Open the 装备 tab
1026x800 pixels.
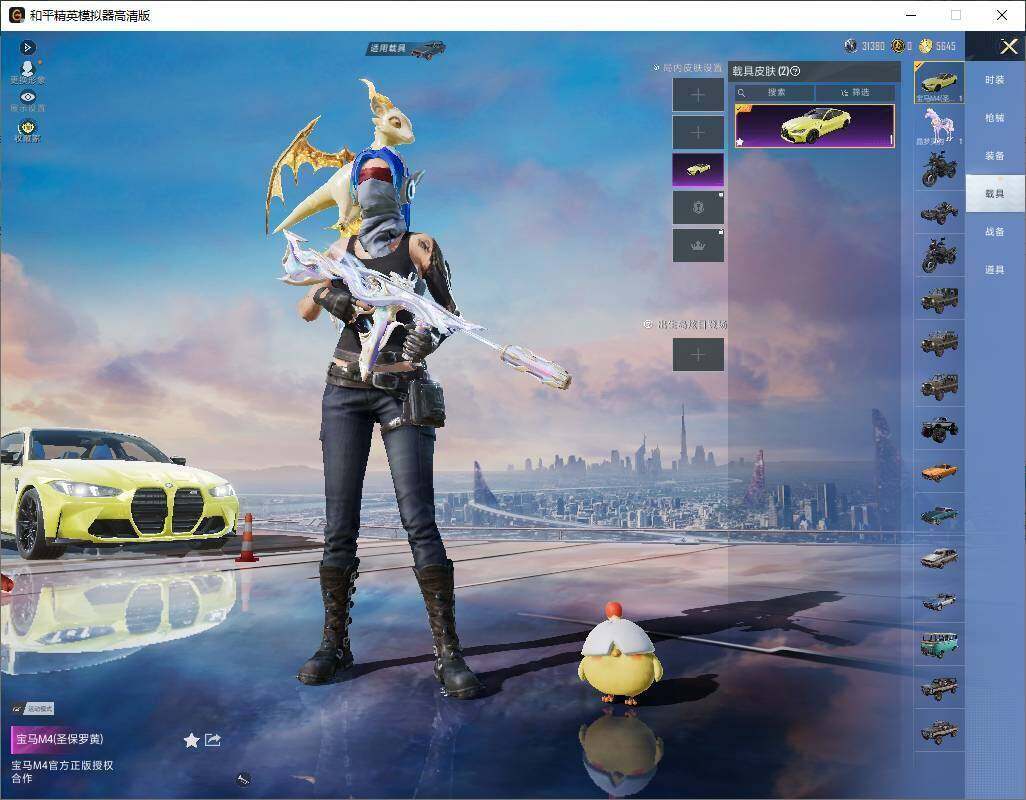995,156
